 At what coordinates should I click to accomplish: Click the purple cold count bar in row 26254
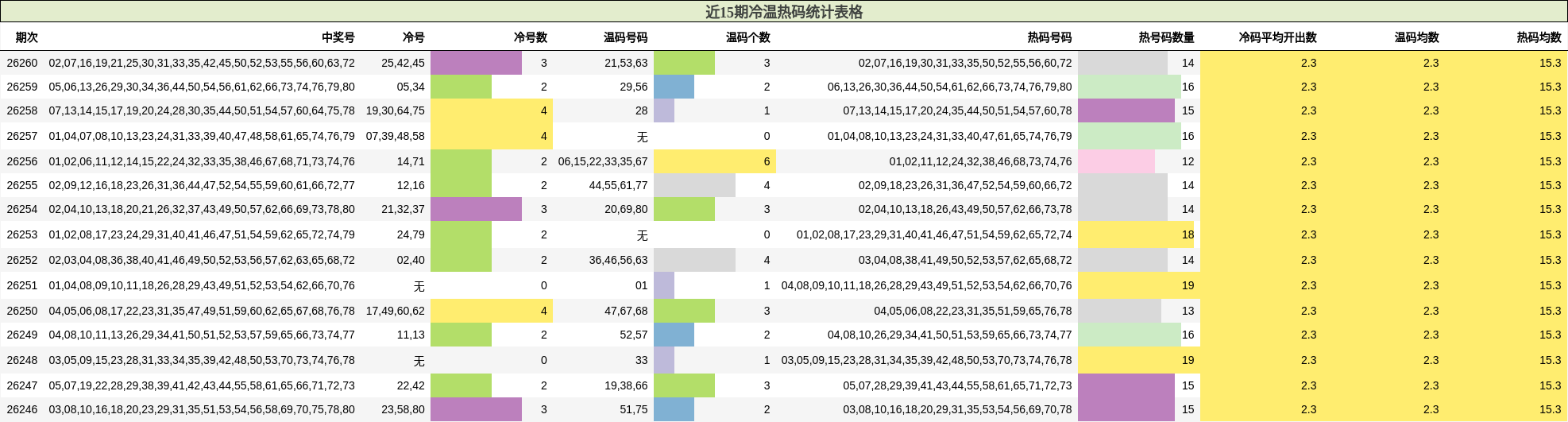pyautogui.click(x=476, y=209)
